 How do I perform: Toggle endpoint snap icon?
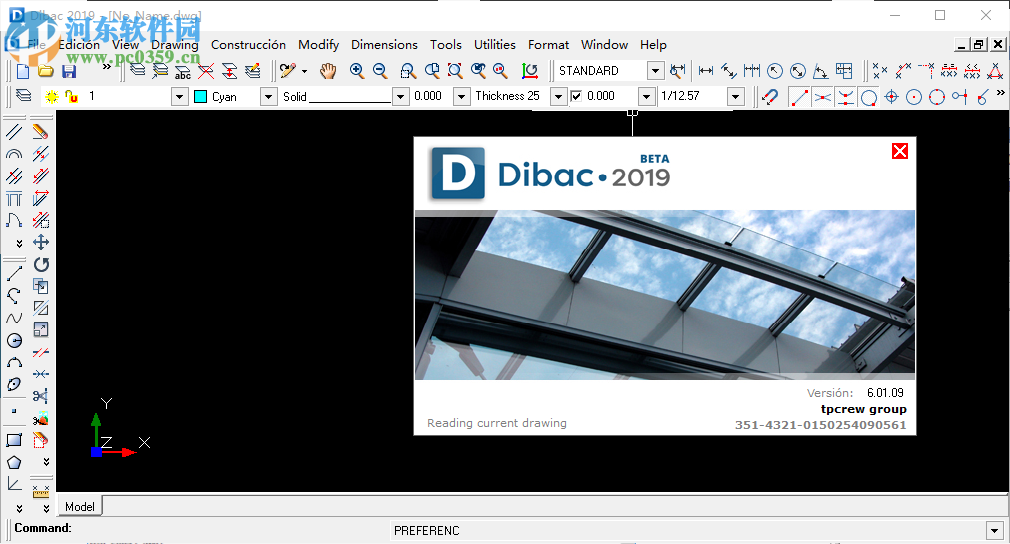click(799, 97)
